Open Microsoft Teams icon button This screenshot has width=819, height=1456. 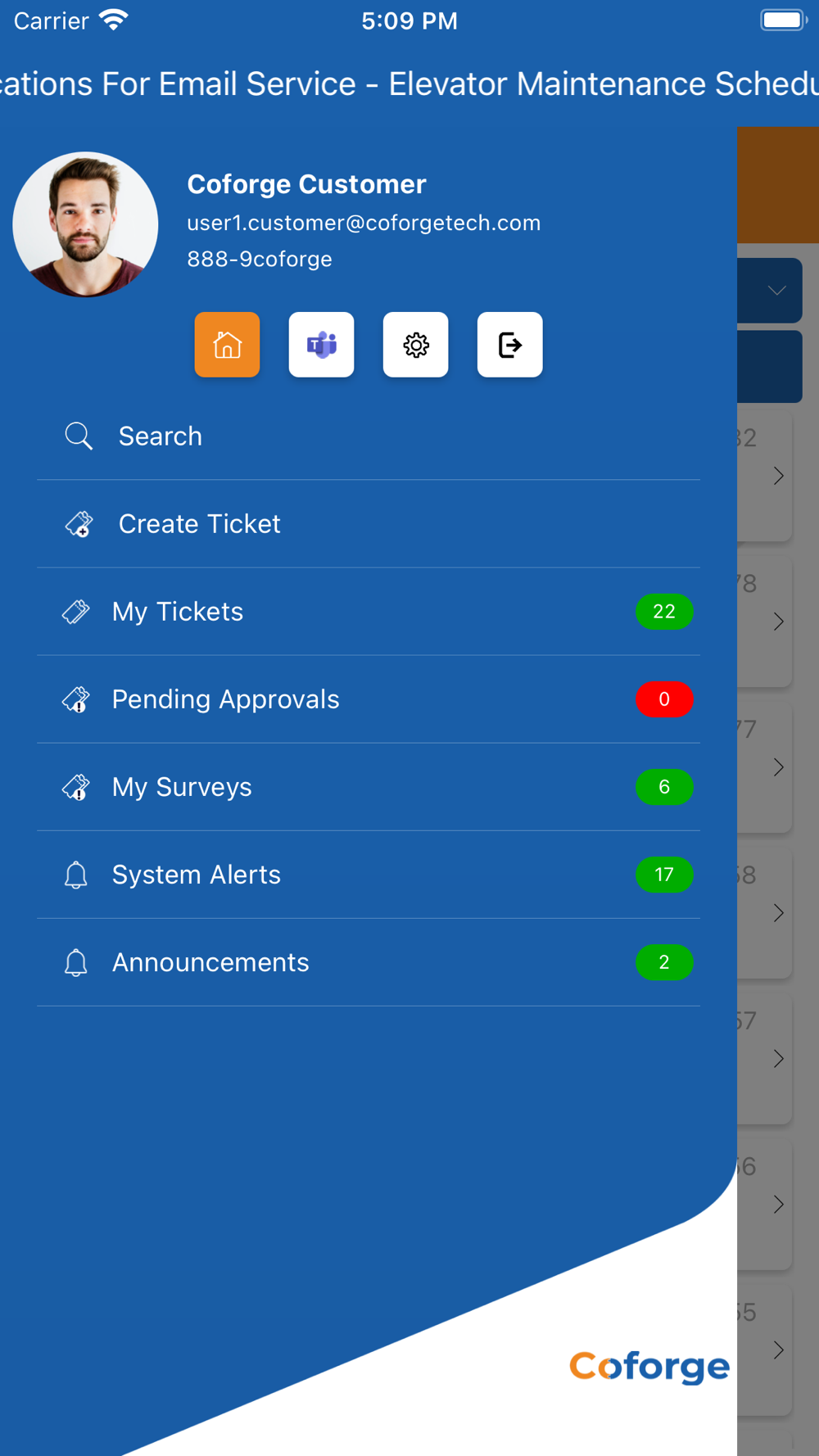tap(321, 345)
